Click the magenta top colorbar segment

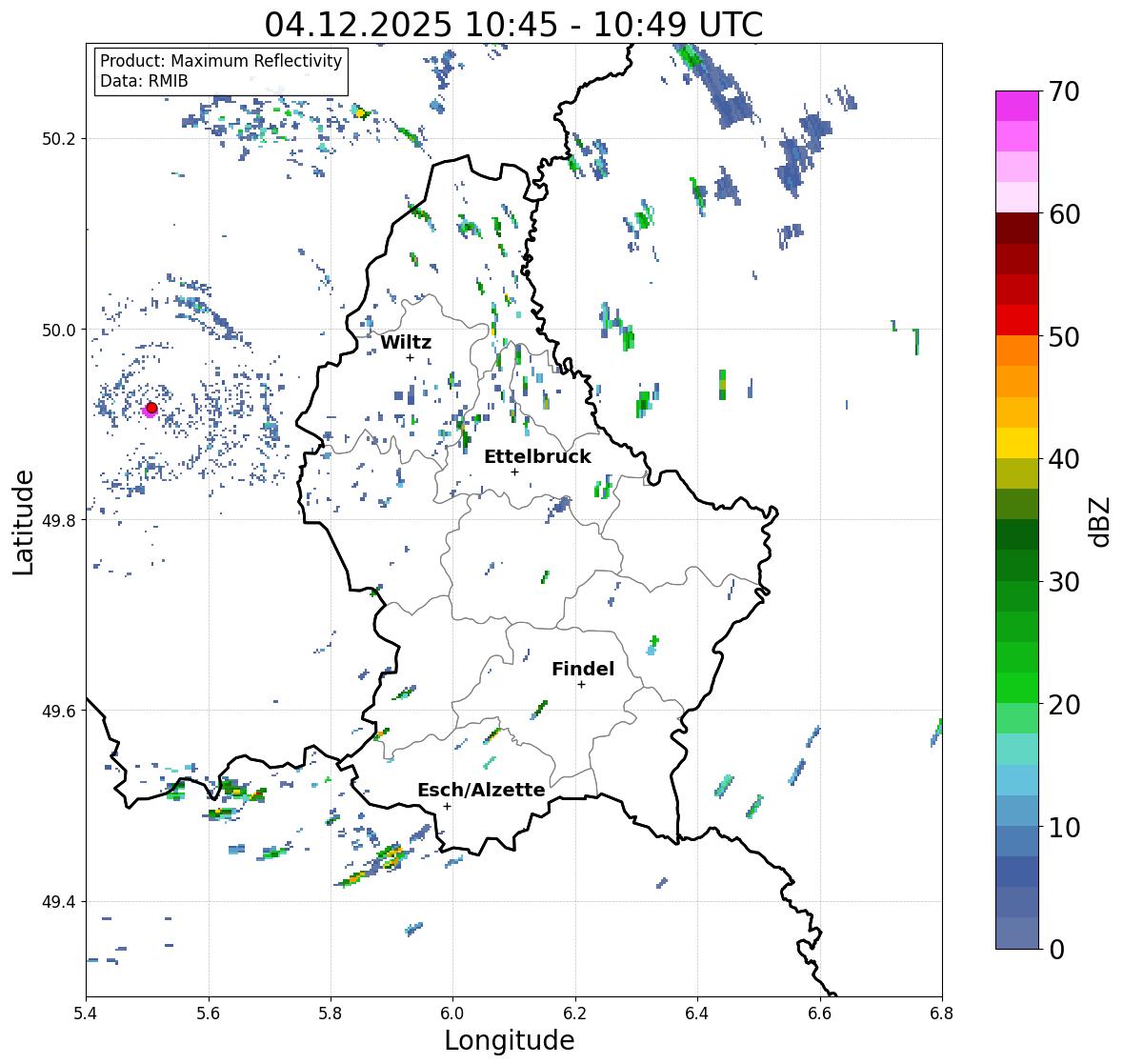point(1017,106)
